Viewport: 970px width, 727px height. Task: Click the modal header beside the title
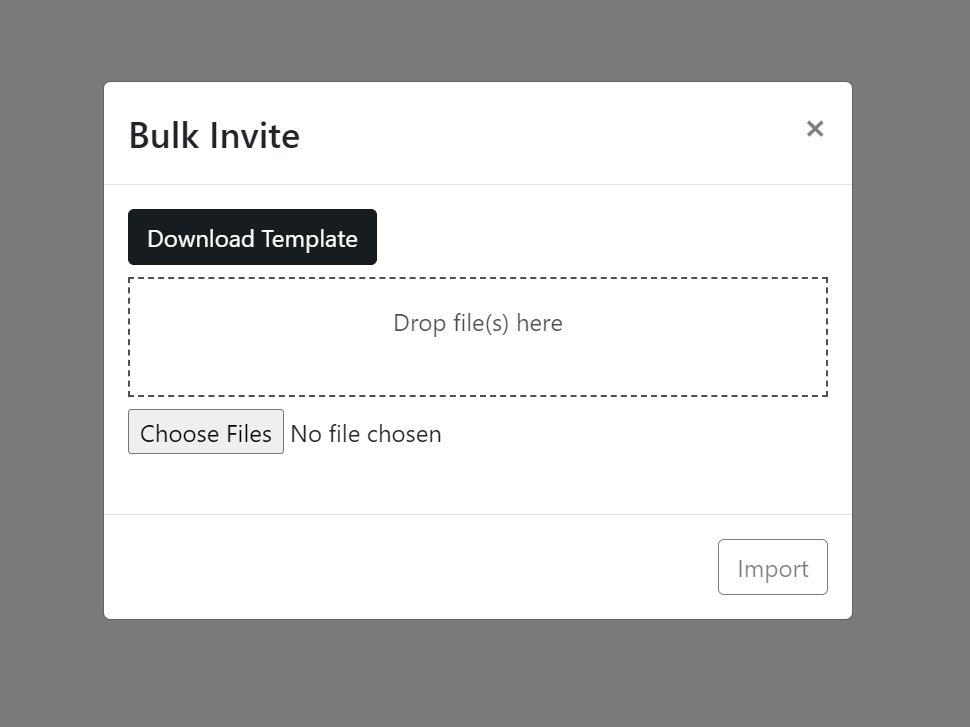pos(551,134)
